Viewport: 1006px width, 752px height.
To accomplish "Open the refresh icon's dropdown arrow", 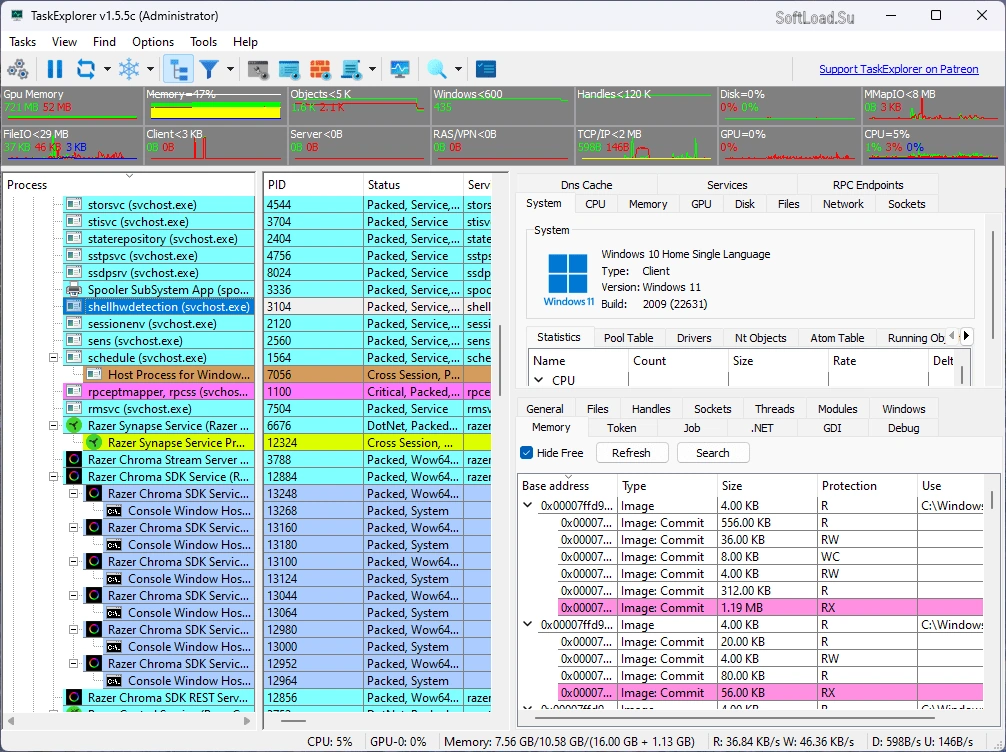I will coord(107,69).
